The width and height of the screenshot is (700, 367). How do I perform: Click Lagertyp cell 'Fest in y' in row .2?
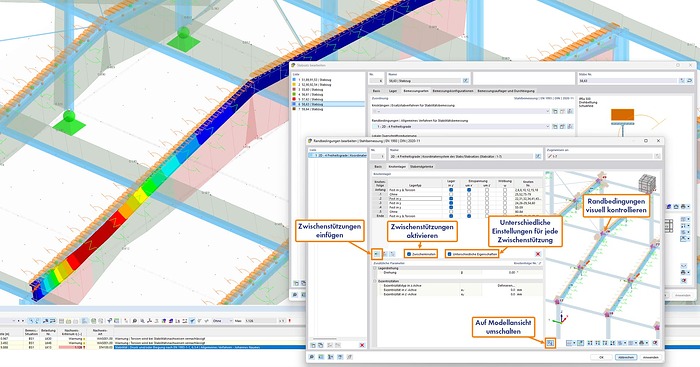[415, 199]
